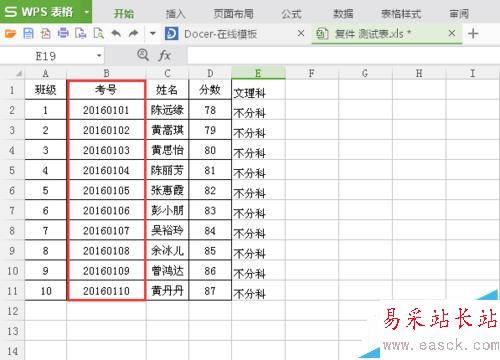The image size is (500, 360).
Task: Select row 12 header
Action: click(12, 311)
